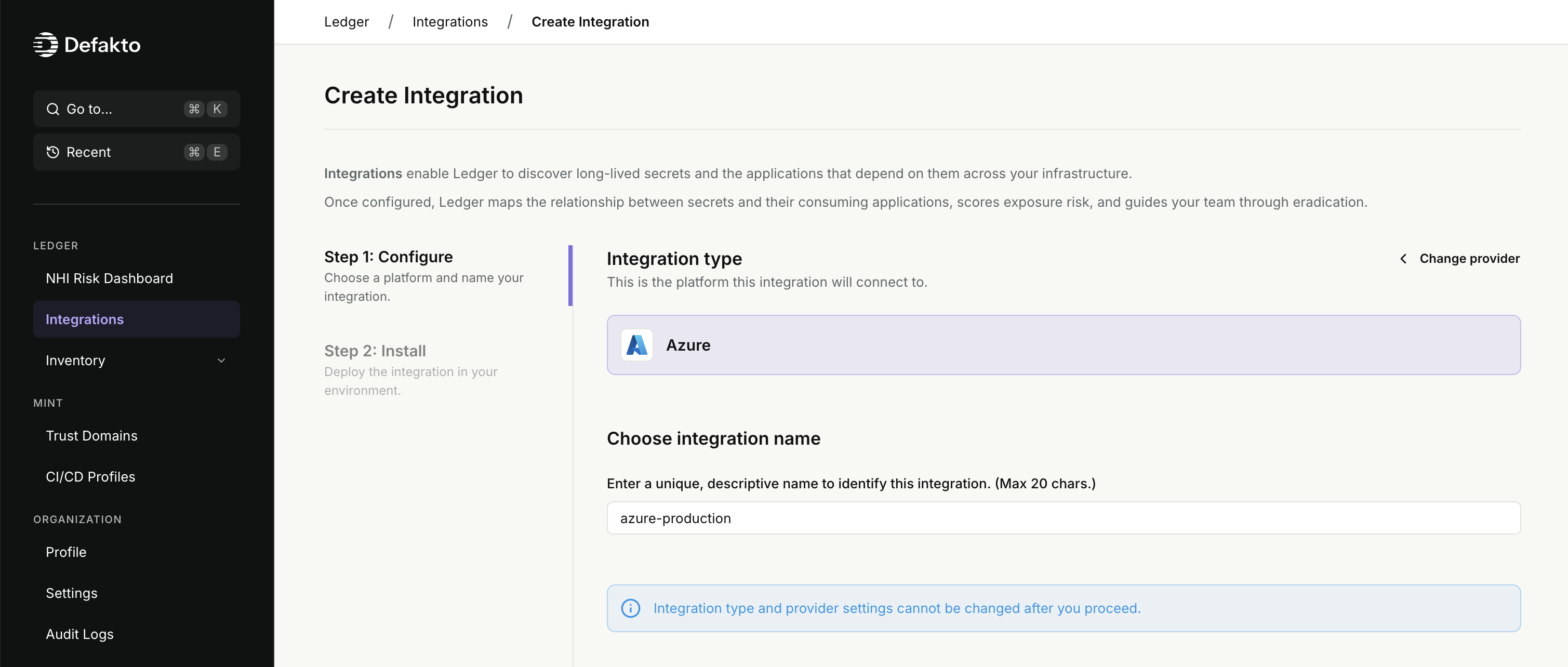Click the "Create Integration" page title

click(x=423, y=96)
